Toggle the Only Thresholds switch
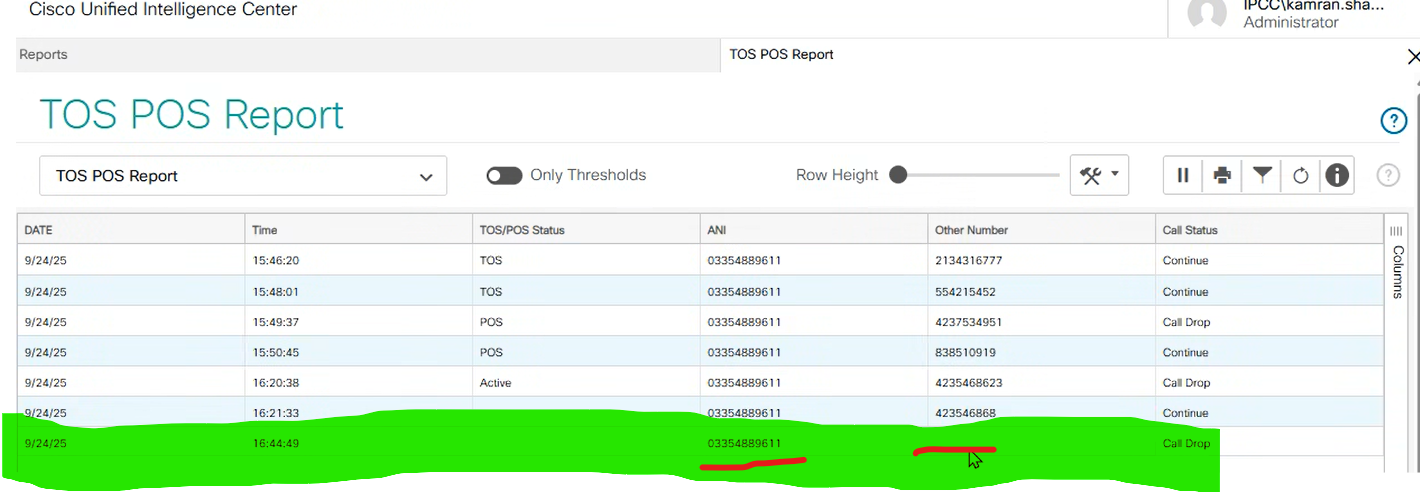 [x=504, y=176]
